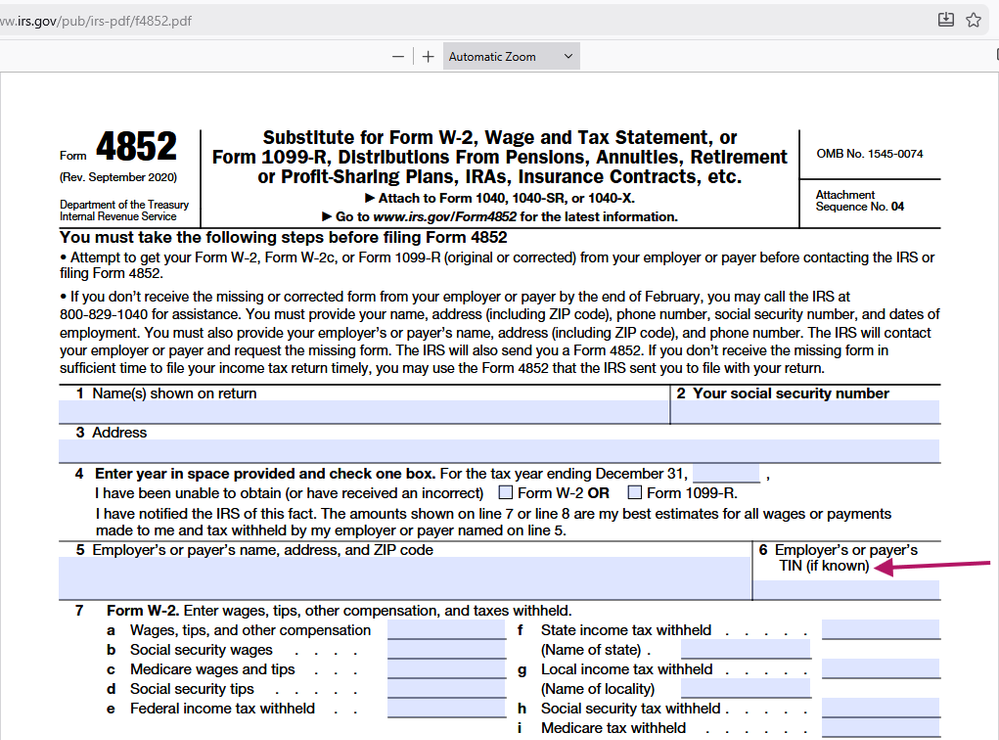The width and height of the screenshot is (999, 740).
Task: Click the Medicare wages and tips field
Action: (x=447, y=669)
